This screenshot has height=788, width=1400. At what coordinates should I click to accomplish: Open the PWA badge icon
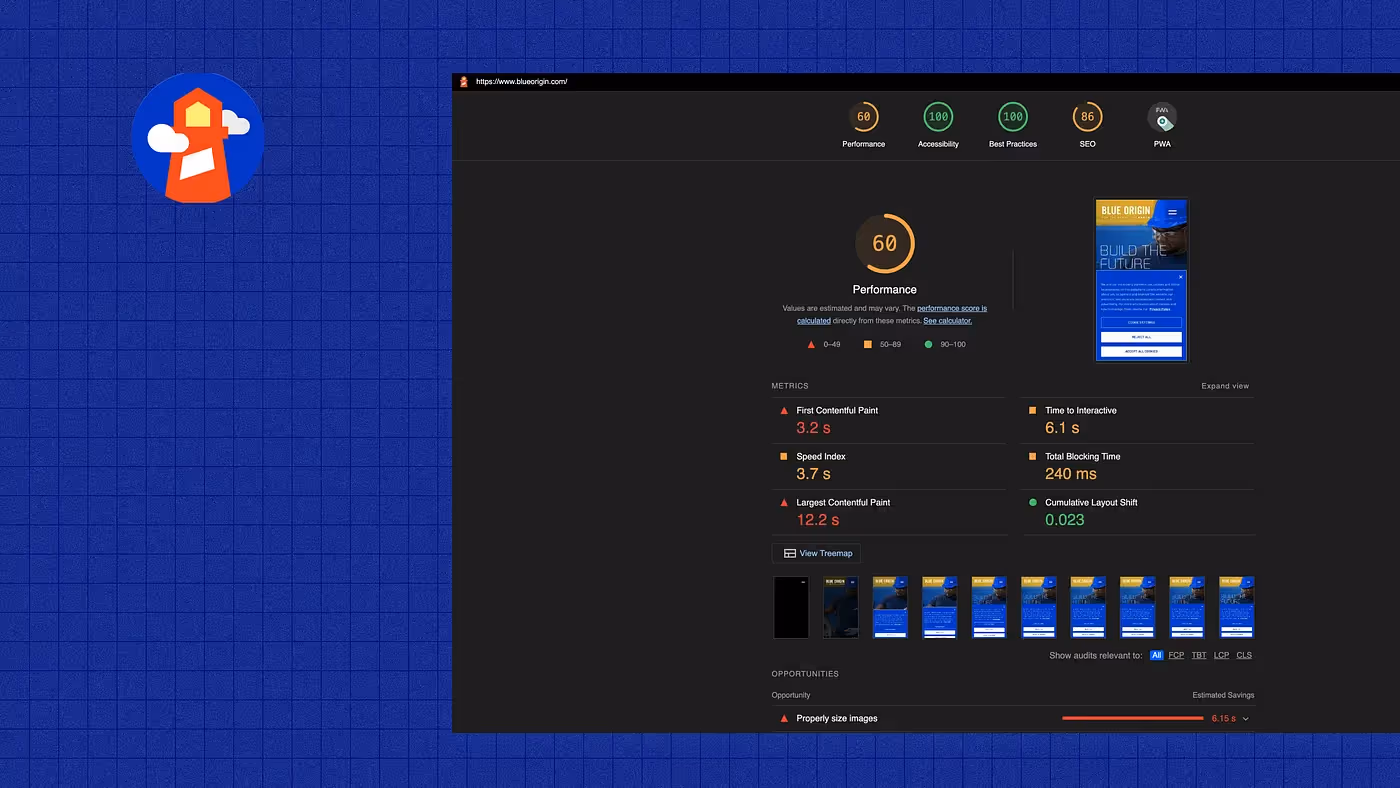(x=1162, y=117)
